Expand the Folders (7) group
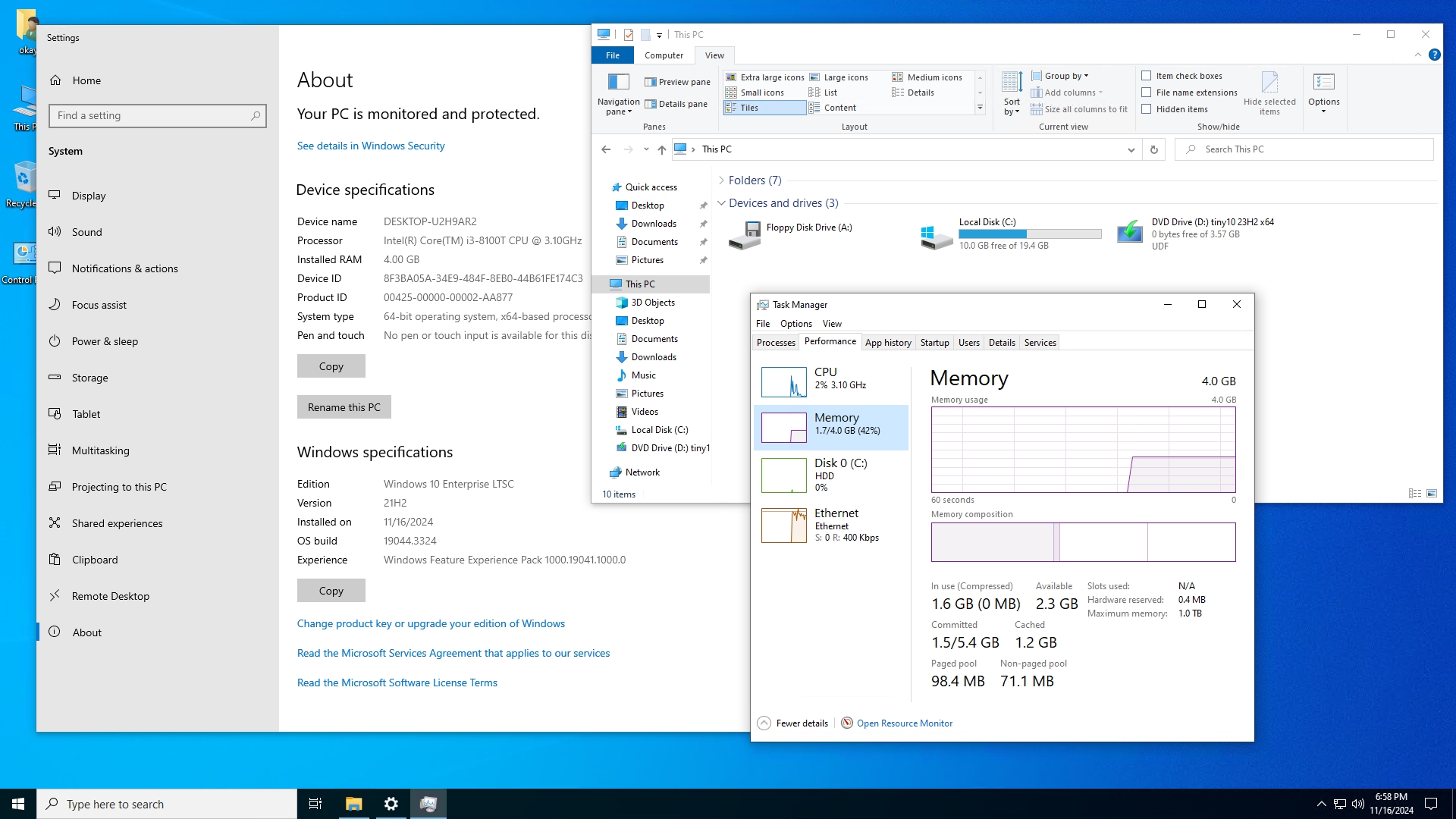Screen dimensions: 1456x819 (x=720, y=180)
